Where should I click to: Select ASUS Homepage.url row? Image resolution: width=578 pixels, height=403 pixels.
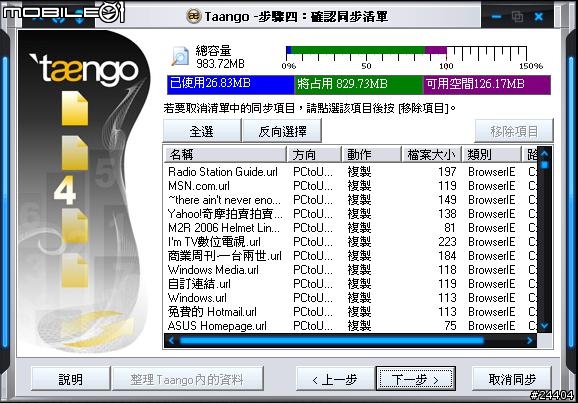[x=350, y=326]
